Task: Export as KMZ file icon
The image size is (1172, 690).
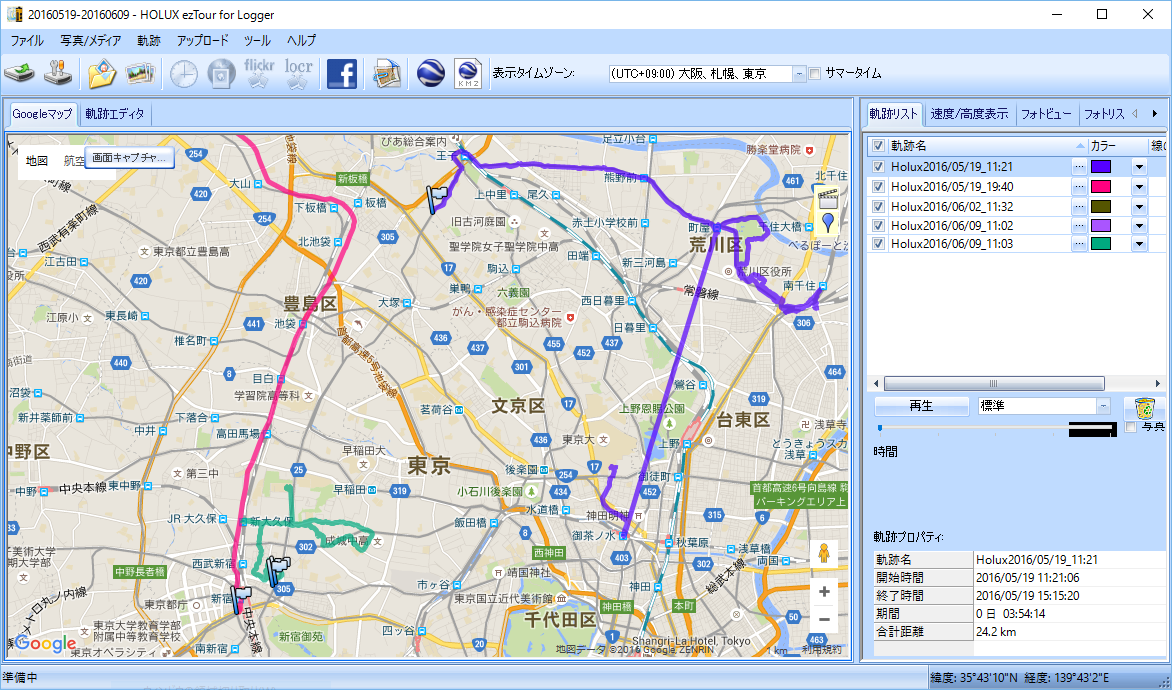Action: click(x=468, y=73)
